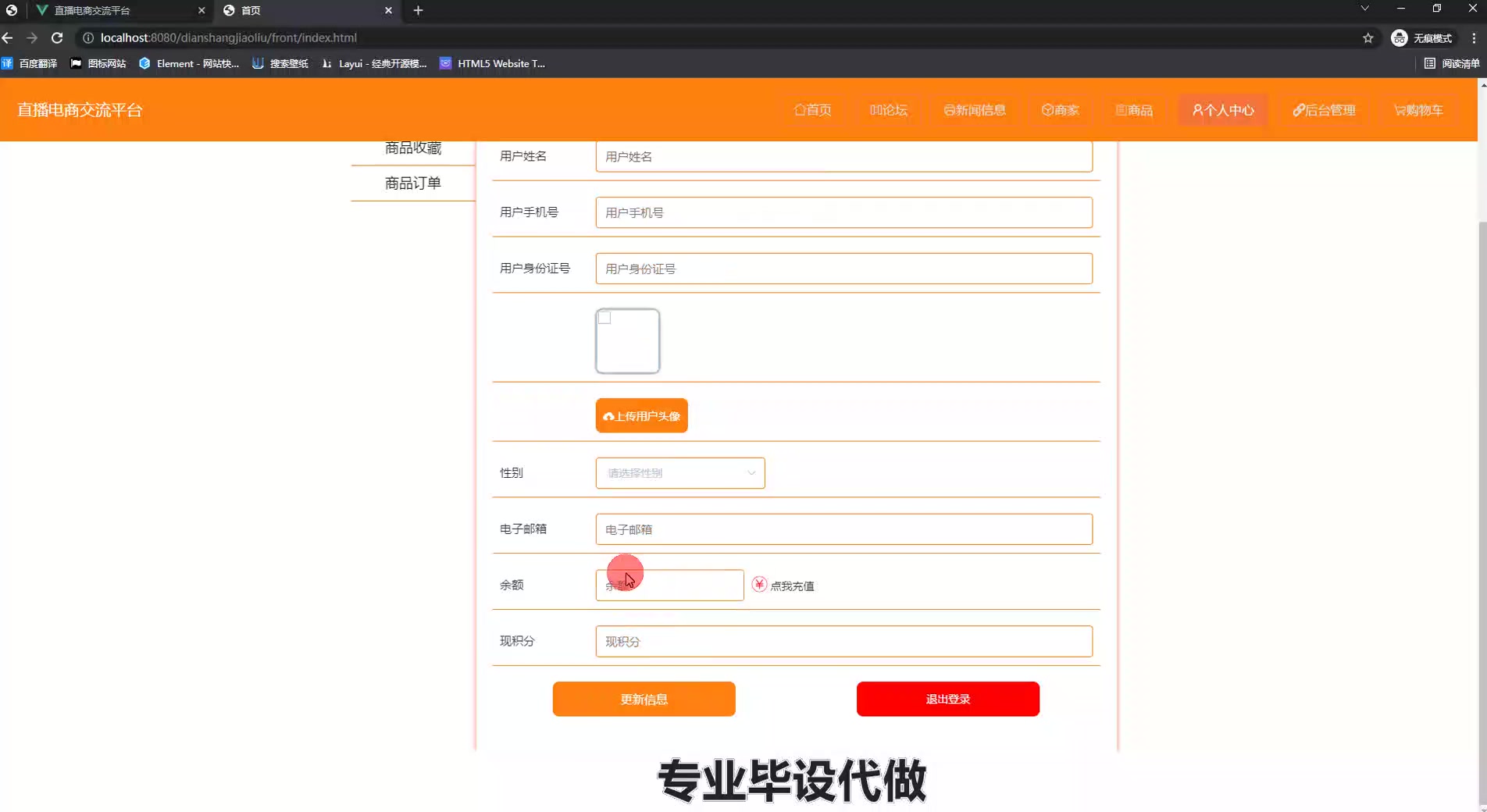Image resolution: width=1487 pixels, height=812 pixels.
Task: Click the browser forward arrow
Action: tap(32, 37)
